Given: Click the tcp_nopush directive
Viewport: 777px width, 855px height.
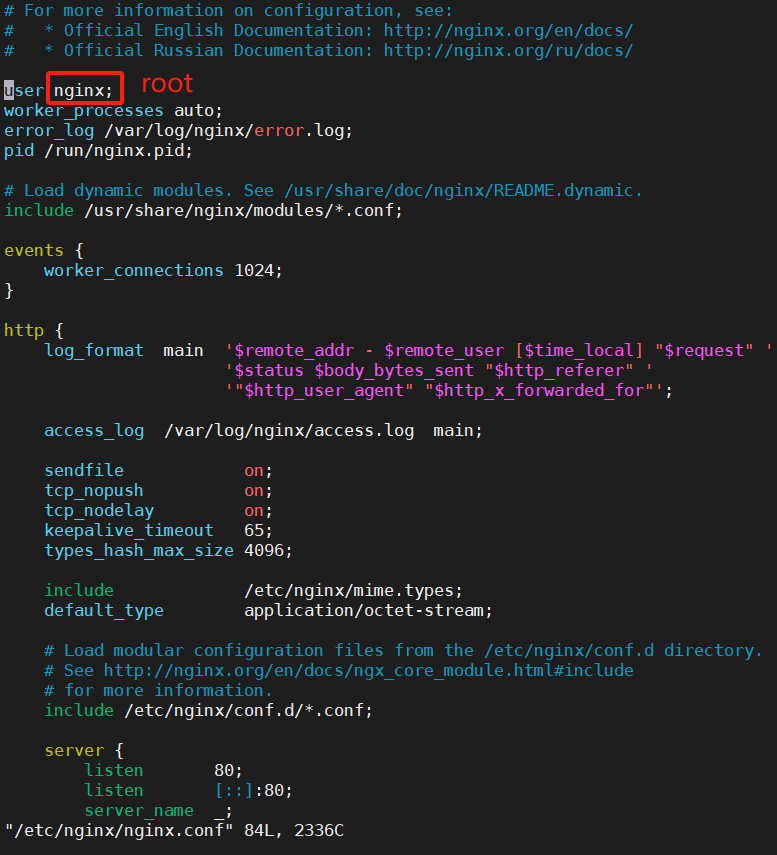Looking at the screenshot, I should [94, 491].
